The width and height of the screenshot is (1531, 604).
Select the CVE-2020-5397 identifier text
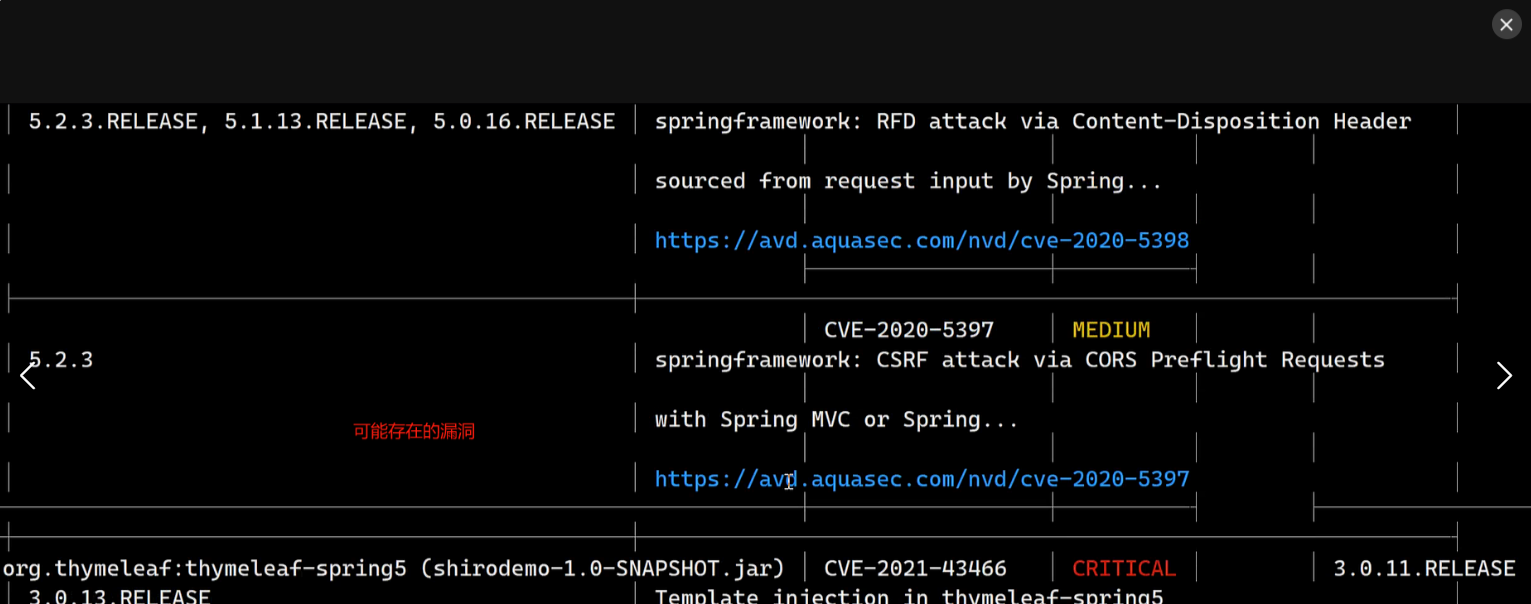pyautogui.click(x=909, y=330)
